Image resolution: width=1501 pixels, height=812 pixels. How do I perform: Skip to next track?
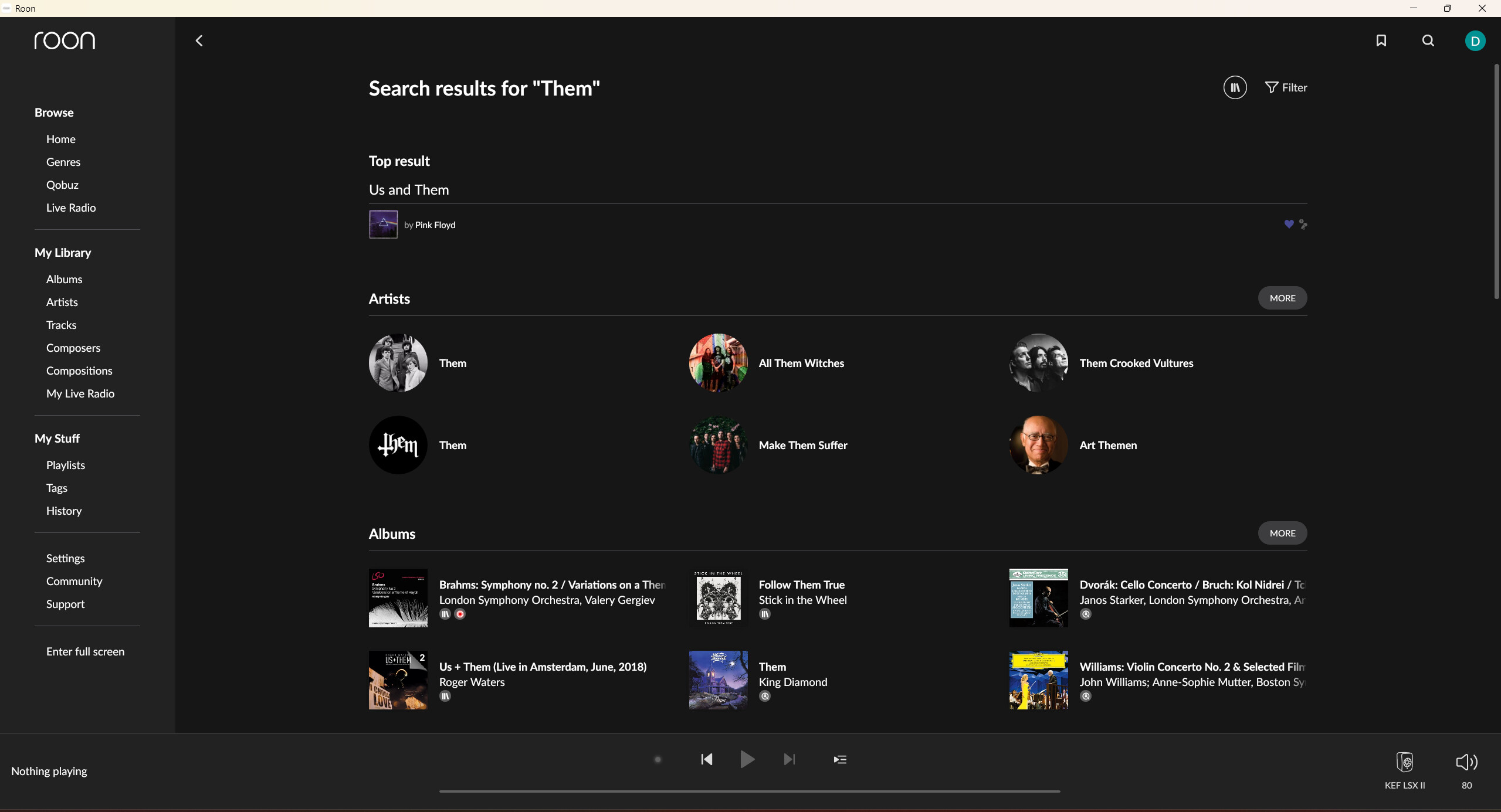(789, 759)
